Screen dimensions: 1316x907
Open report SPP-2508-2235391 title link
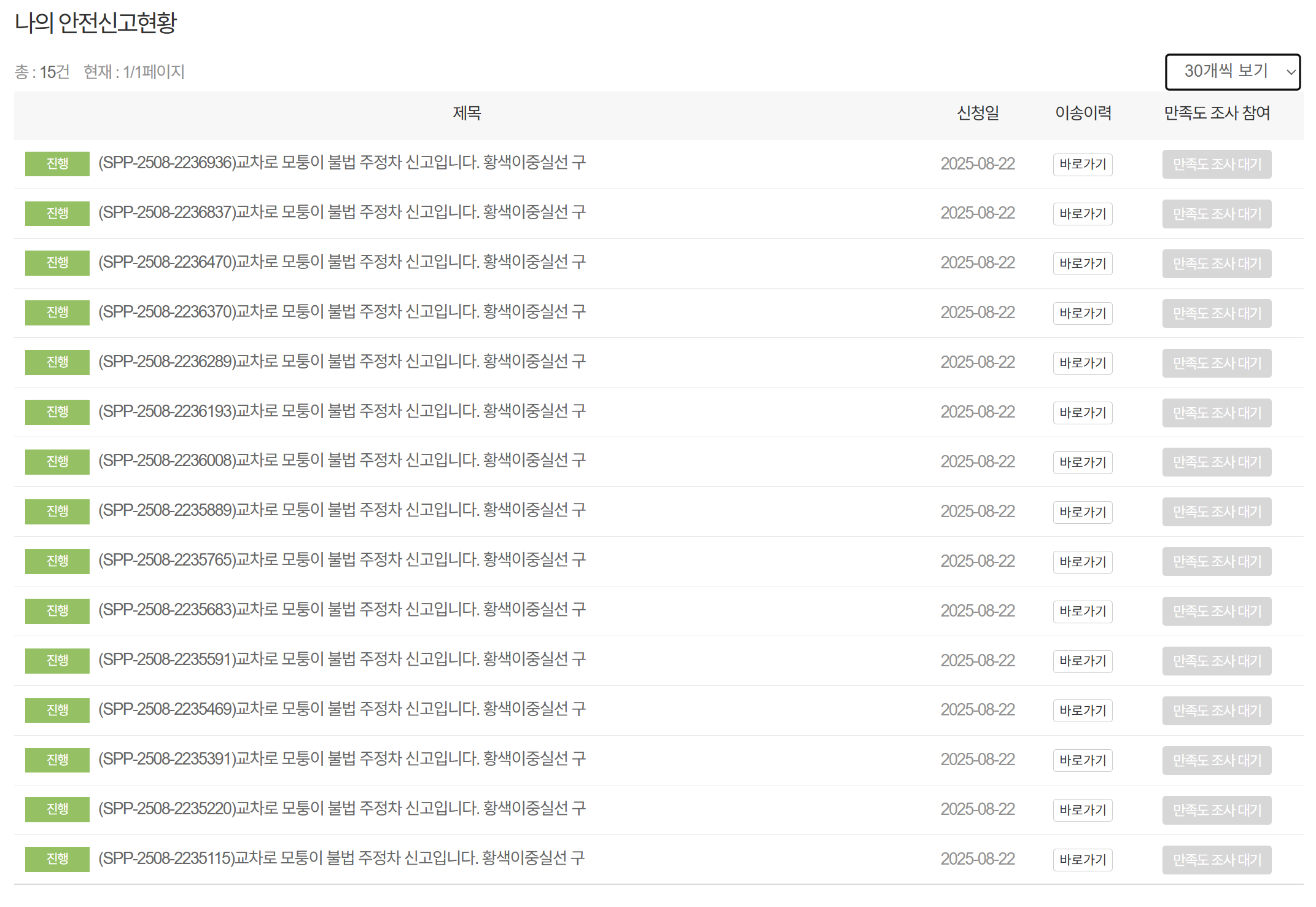tap(342, 759)
